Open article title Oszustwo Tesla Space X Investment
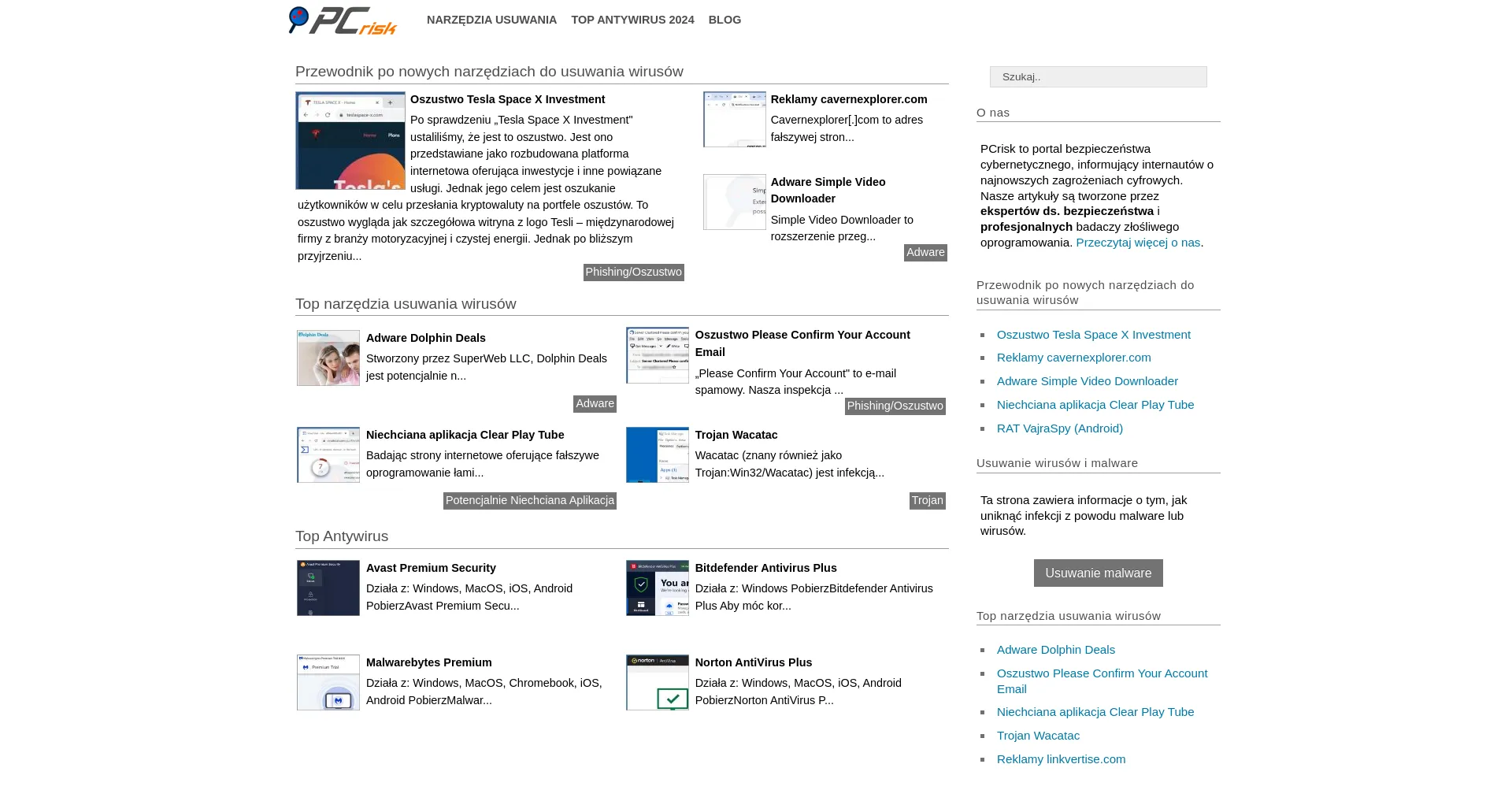Viewport: 1512px width, 790px height. click(507, 99)
